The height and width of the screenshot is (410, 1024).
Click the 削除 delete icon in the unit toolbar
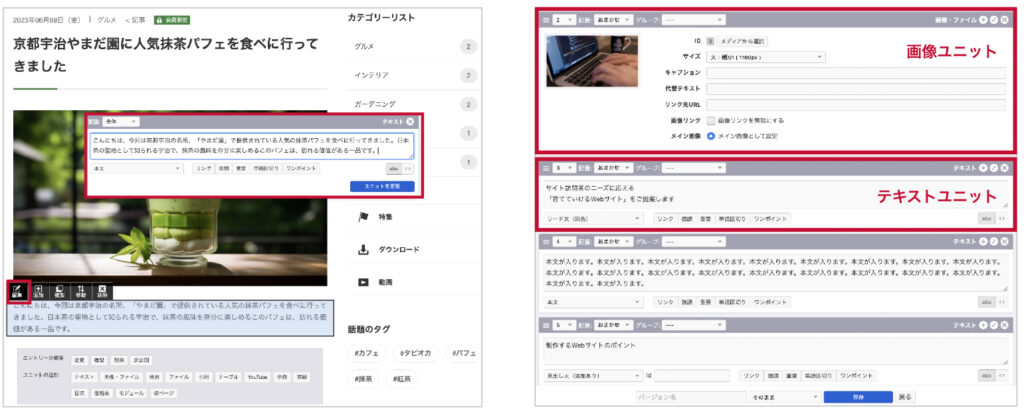[102, 291]
